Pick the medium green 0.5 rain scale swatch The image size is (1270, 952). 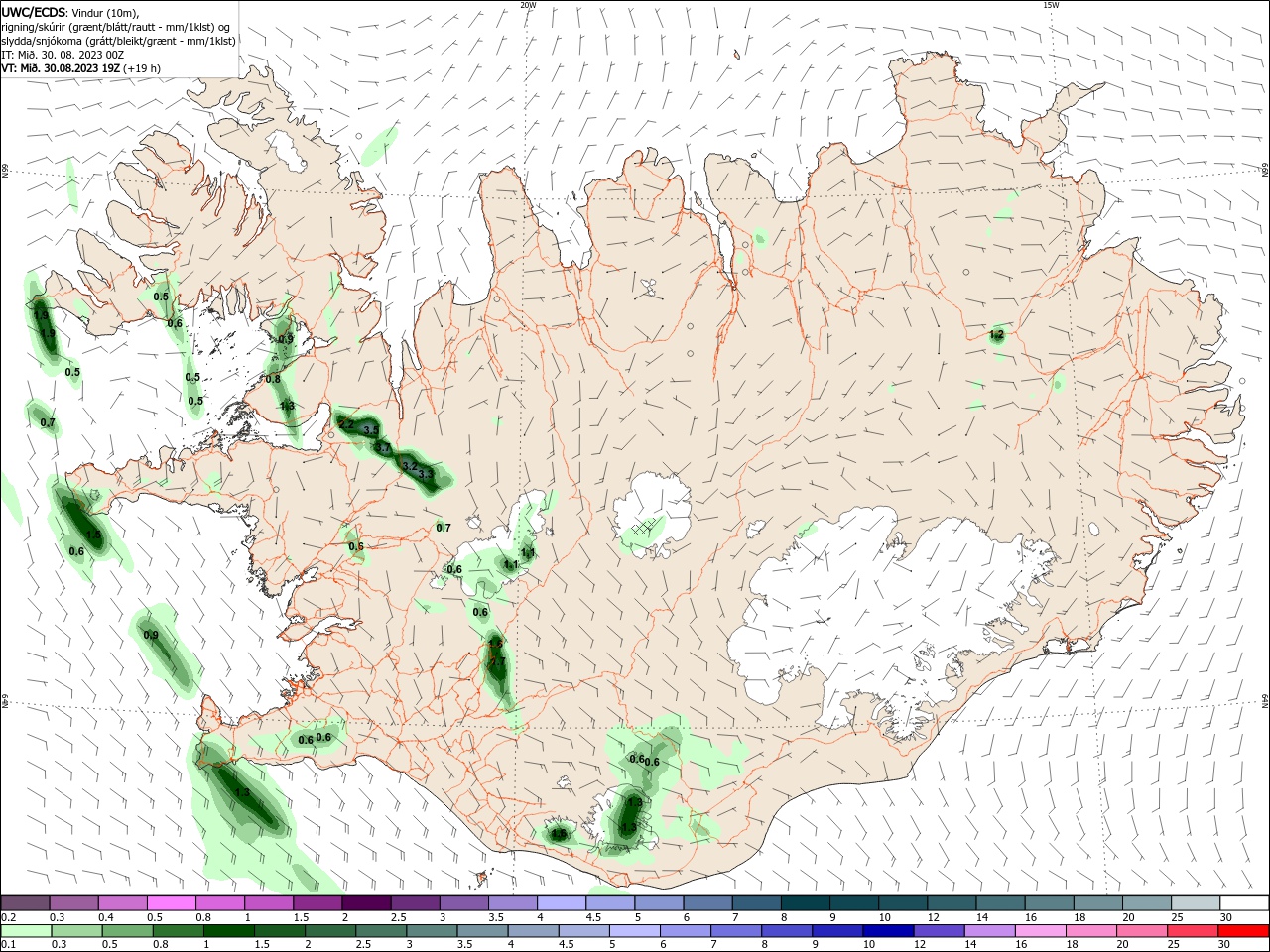click(x=129, y=931)
